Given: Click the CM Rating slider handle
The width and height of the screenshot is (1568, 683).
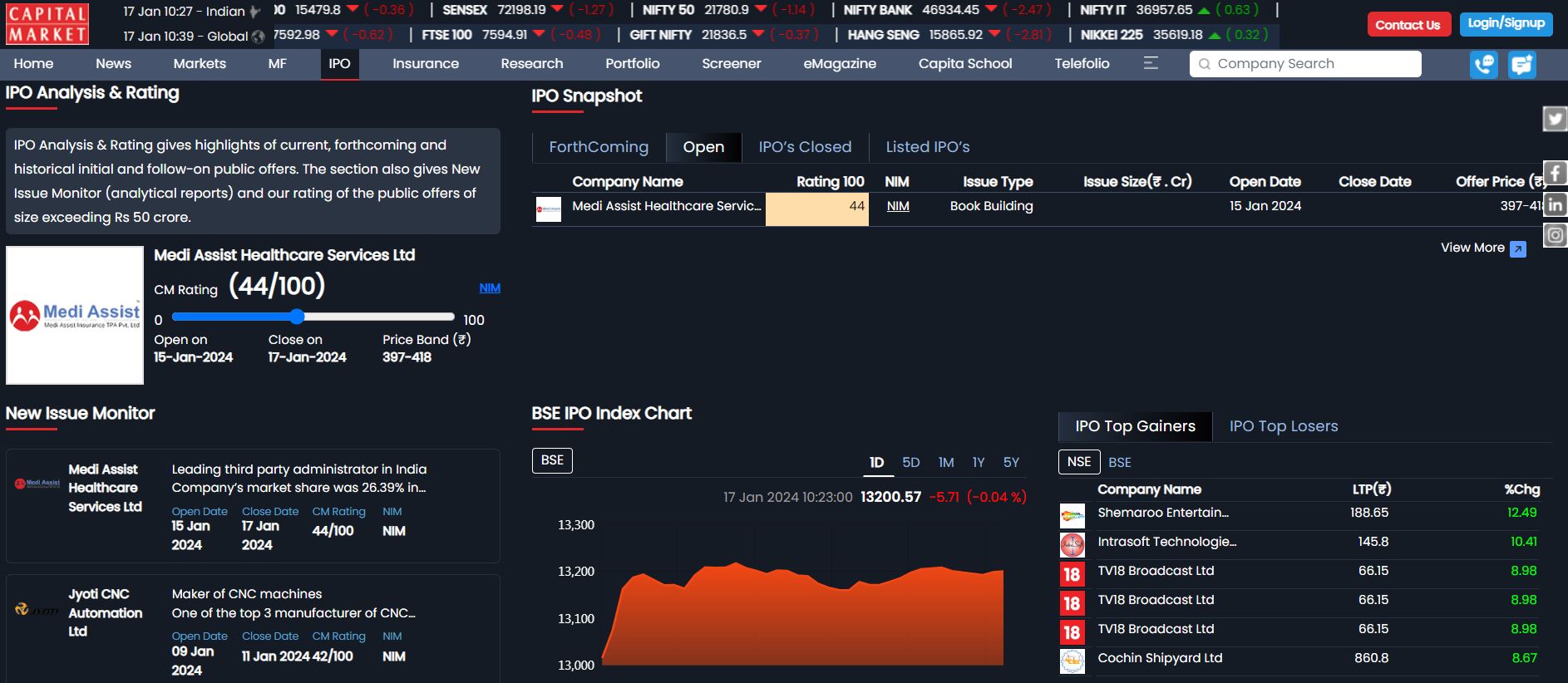Looking at the screenshot, I should [297, 317].
